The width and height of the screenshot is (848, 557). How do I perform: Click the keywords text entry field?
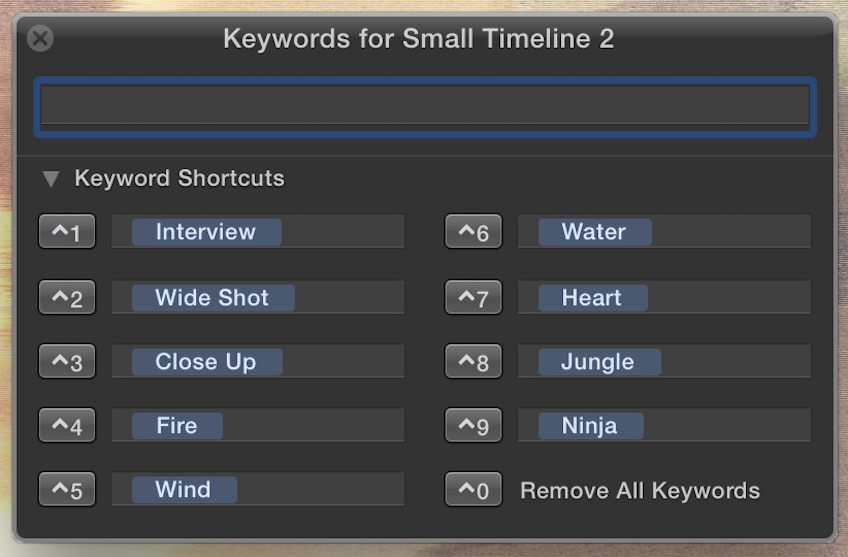(x=425, y=106)
